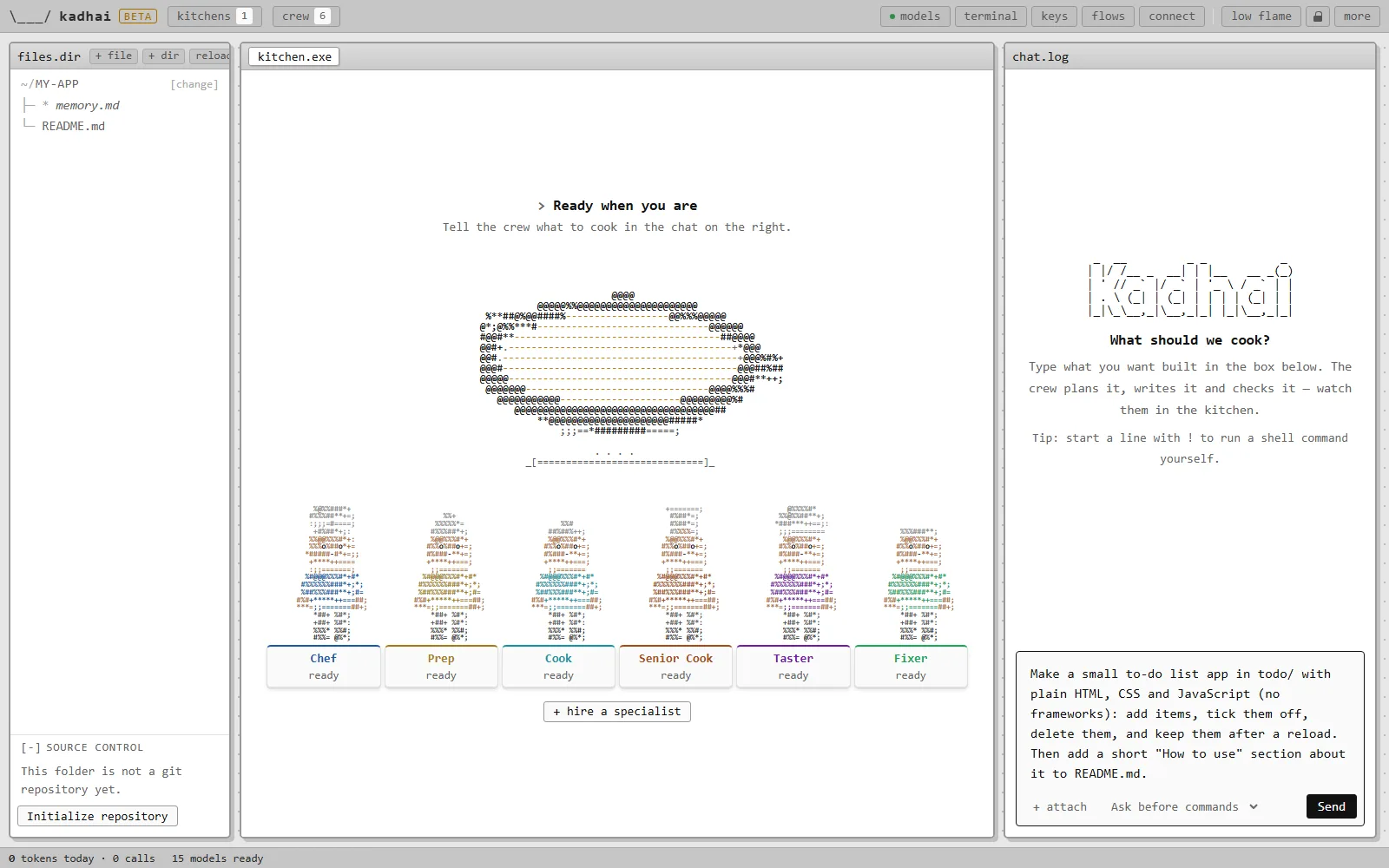Open the models panel
Screen dimensions: 1389x868
coord(915,16)
